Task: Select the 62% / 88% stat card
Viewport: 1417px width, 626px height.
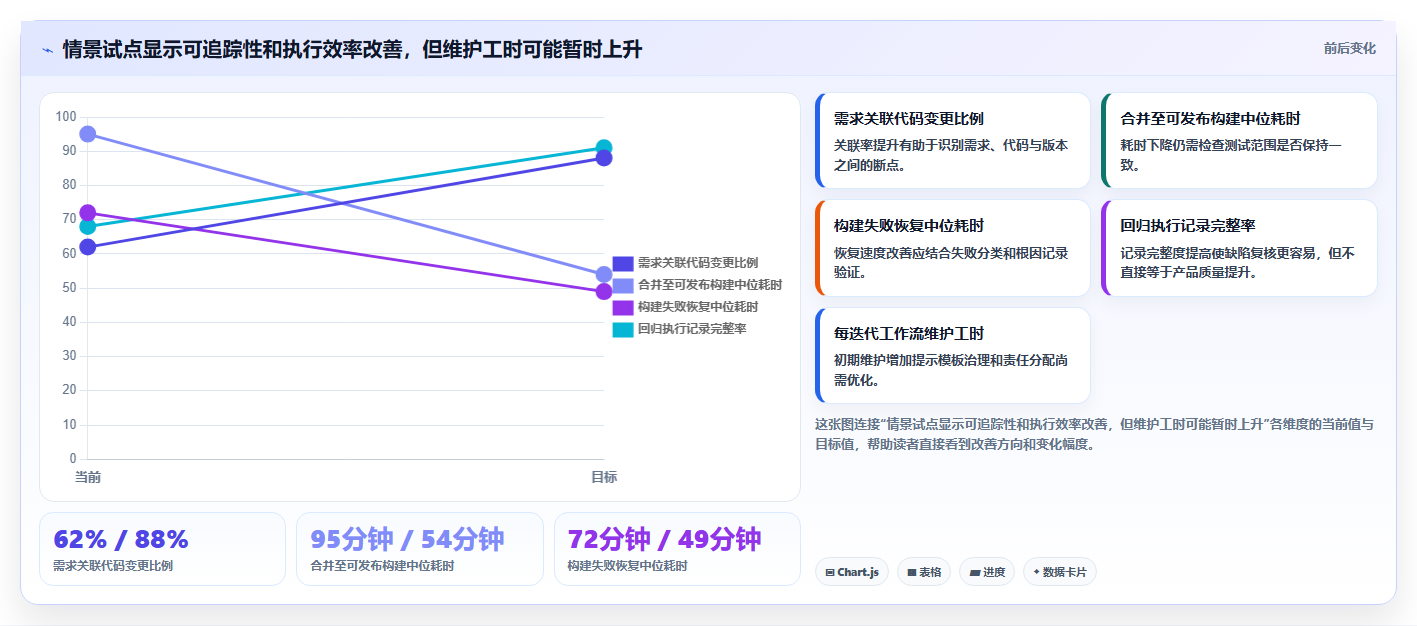Action: (x=162, y=549)
